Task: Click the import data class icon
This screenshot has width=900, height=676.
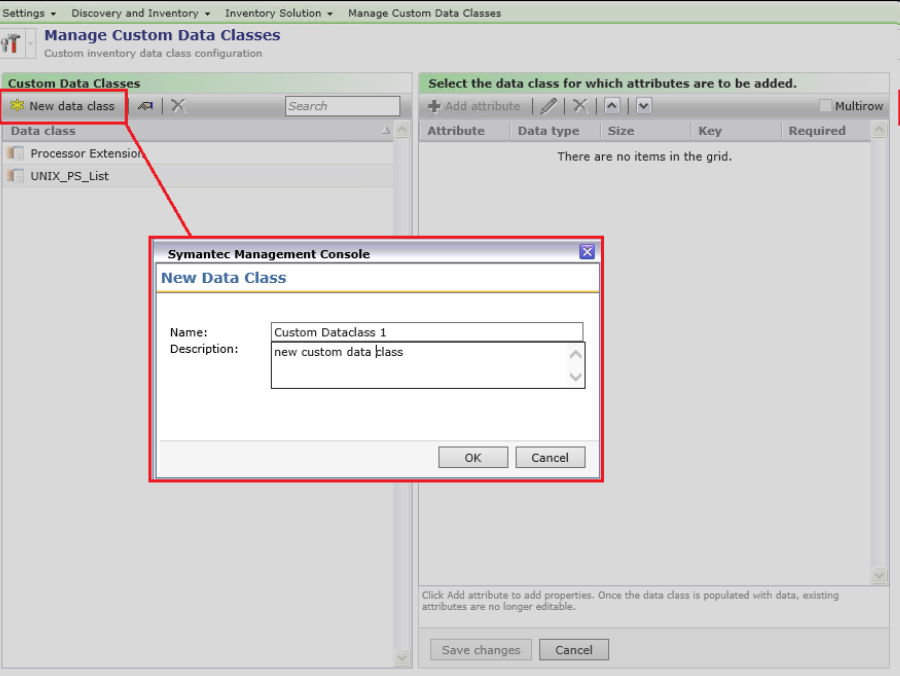Action: 145,106
